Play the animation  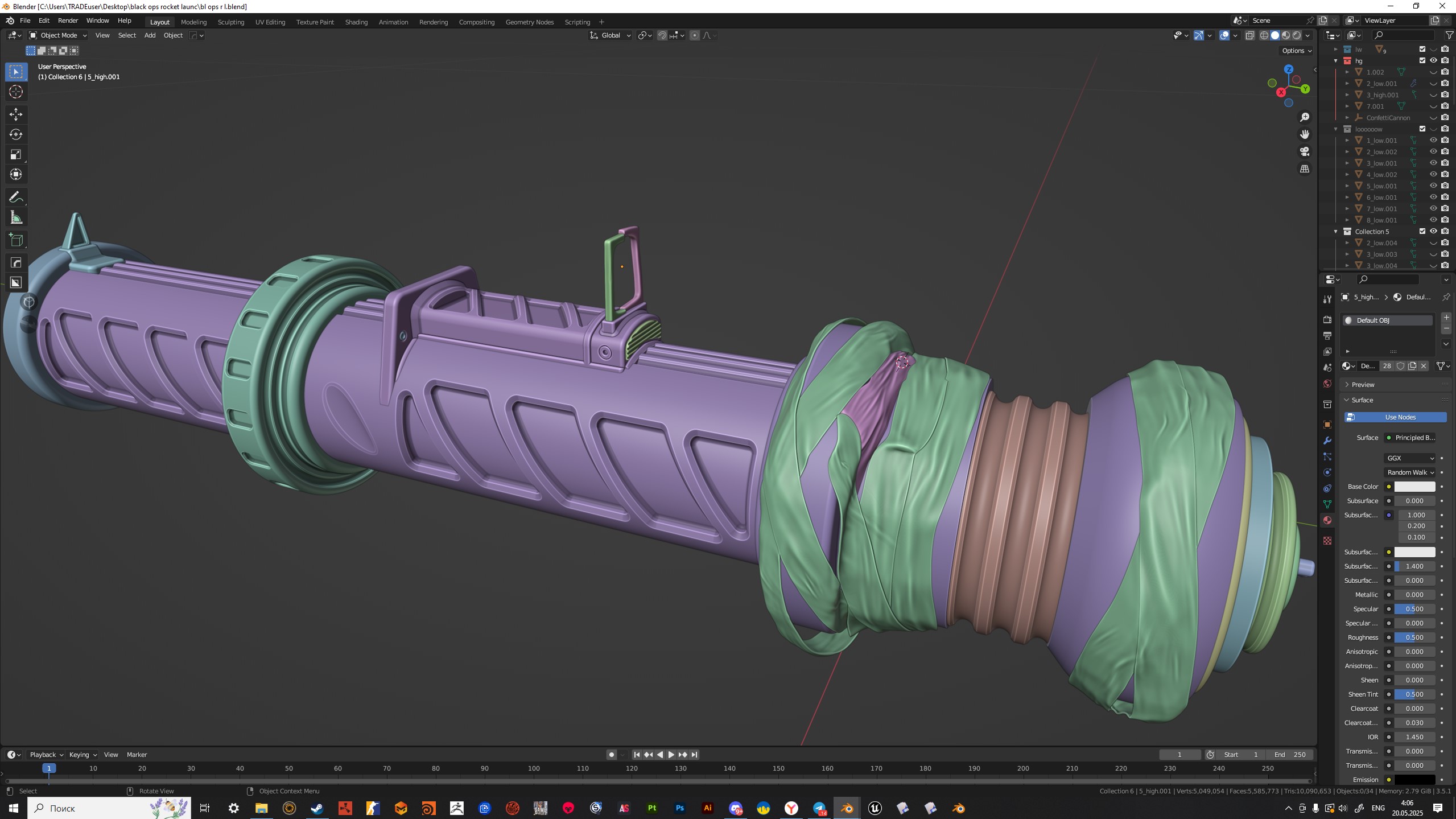pyautogui.click(x=671, y=755)
